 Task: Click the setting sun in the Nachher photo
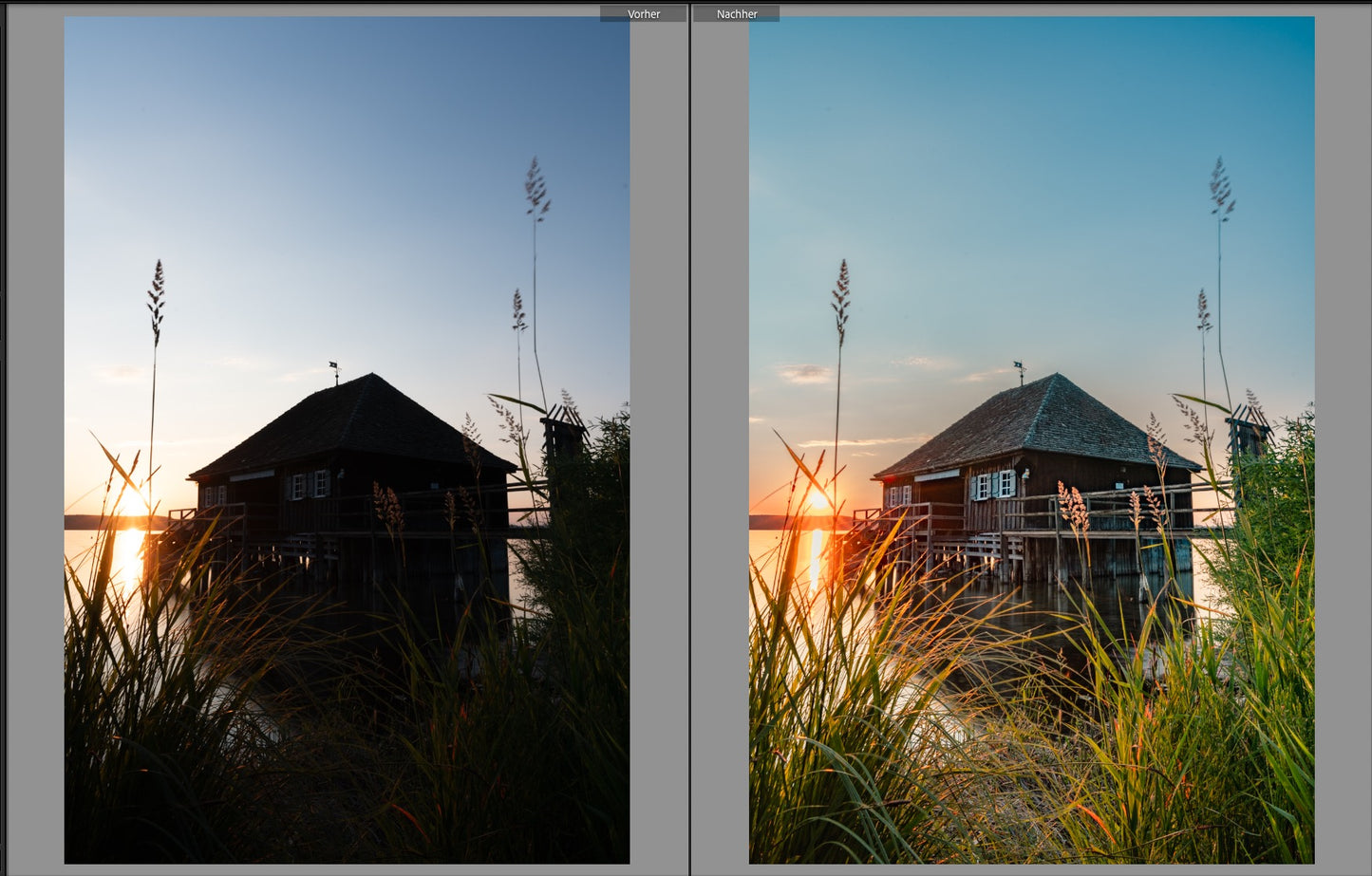pos(817,498)
